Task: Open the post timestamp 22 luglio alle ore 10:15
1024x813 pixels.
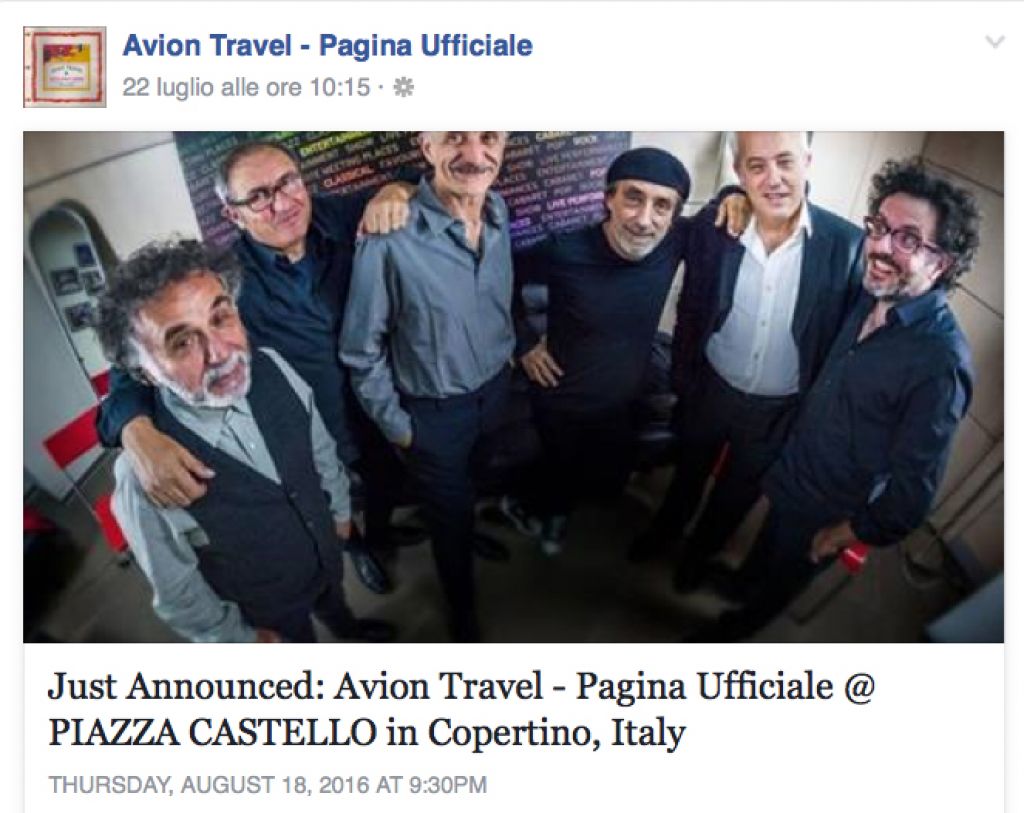Action: [246, 87]
